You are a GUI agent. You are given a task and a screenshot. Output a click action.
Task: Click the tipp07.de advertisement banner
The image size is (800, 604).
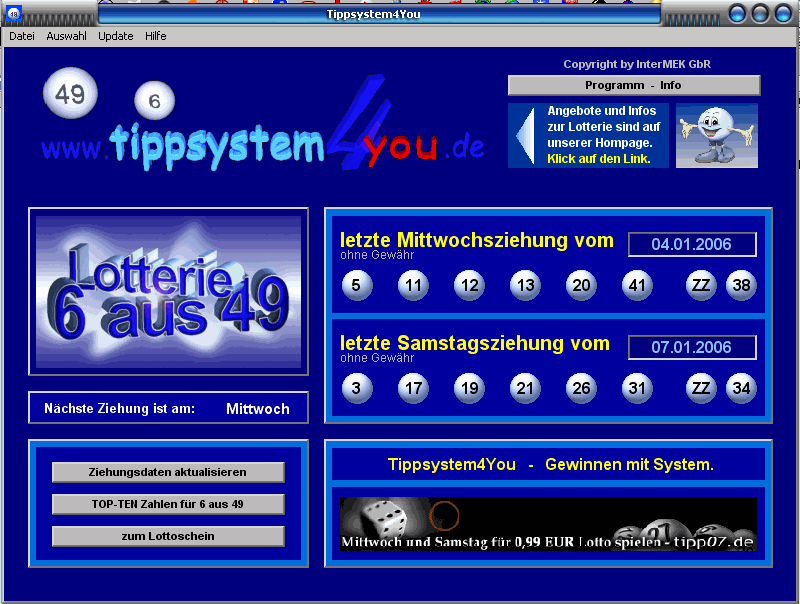click(548, 524)
